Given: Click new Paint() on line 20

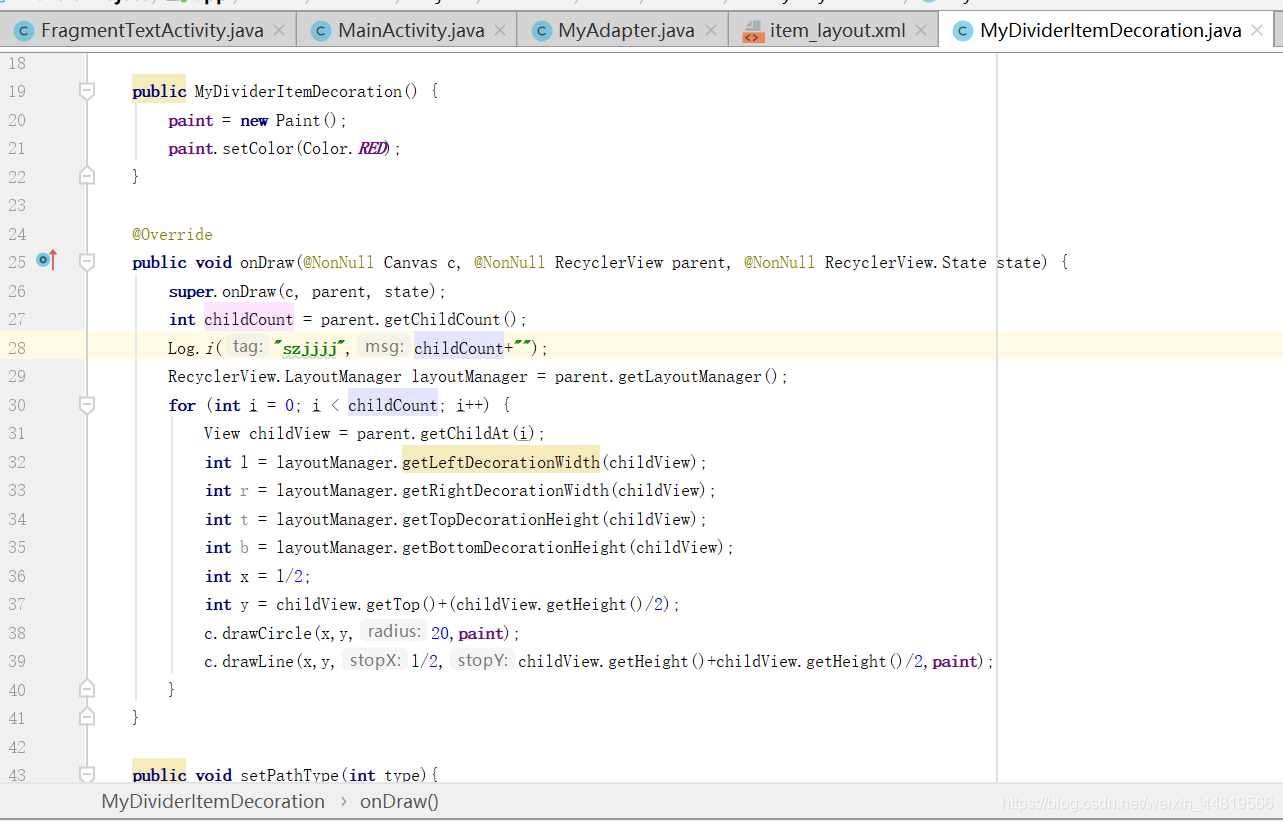Looking at the screenshot, I should tap(289, 120).
